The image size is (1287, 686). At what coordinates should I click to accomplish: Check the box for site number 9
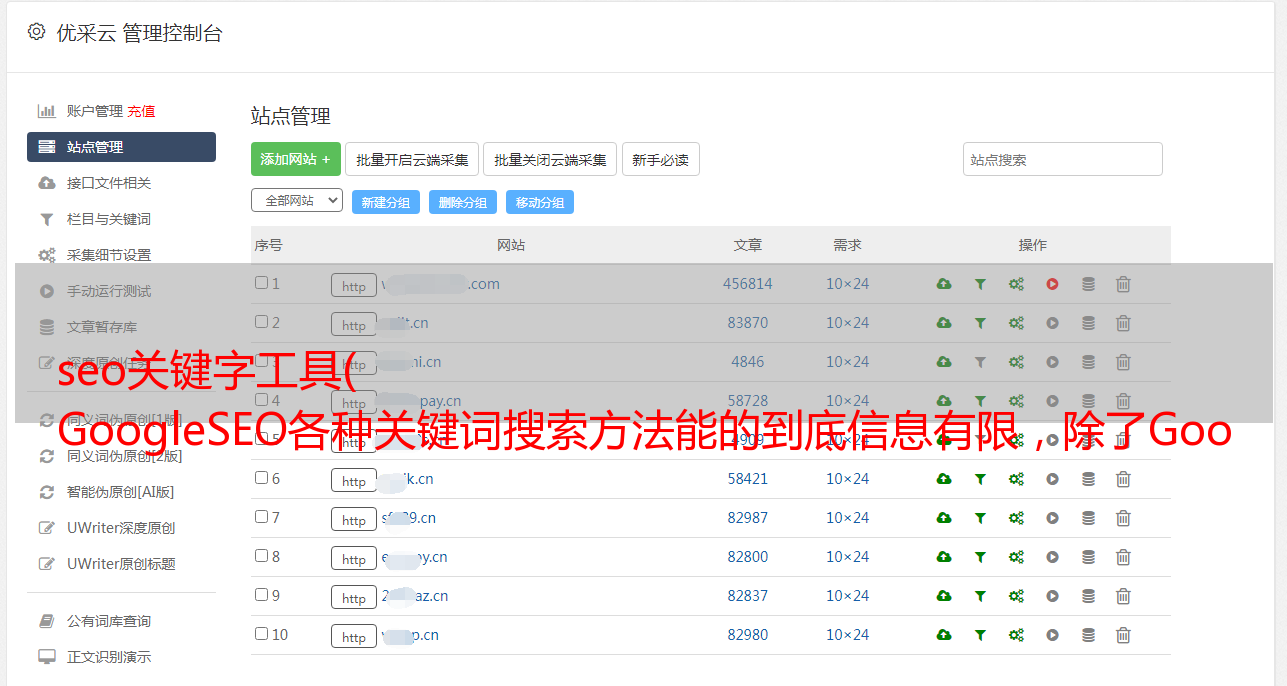click(x=261, y=595)
